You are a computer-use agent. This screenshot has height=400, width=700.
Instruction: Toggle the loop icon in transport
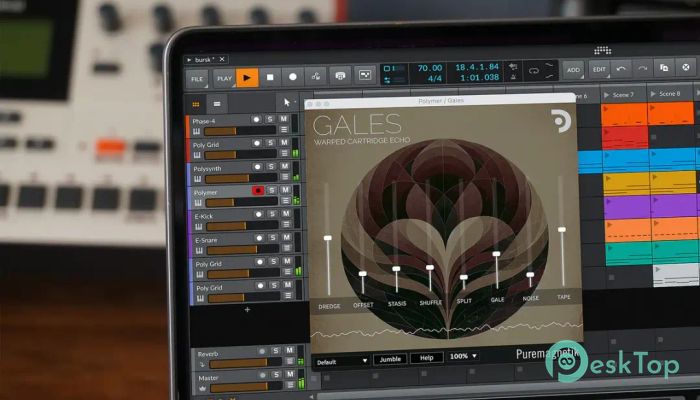(533, 71)
